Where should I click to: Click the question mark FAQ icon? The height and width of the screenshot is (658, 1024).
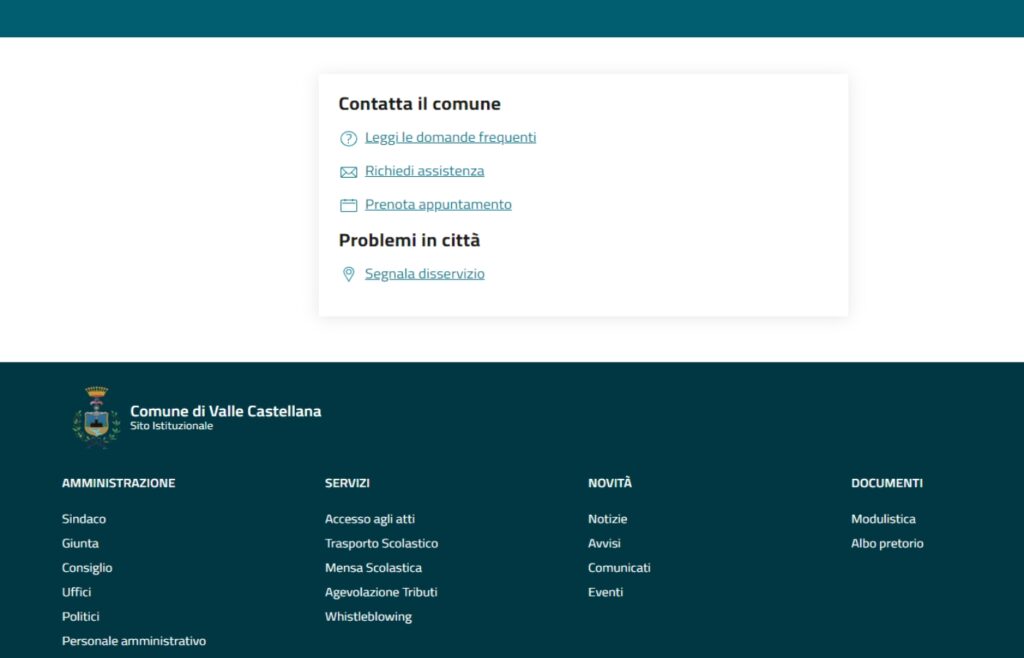(348, 138)
